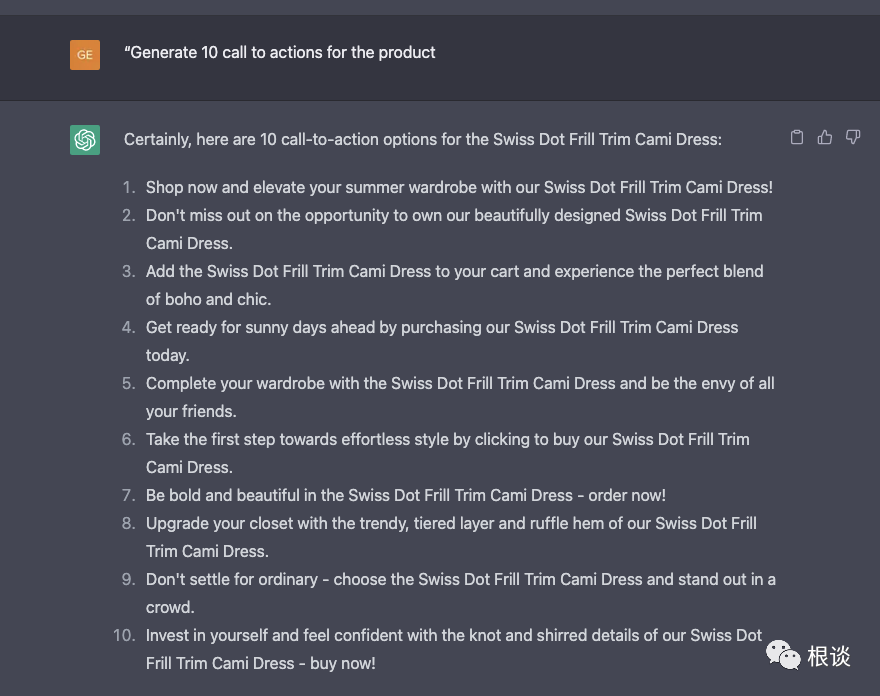Click the orange GE user avatar

(85, 54)
